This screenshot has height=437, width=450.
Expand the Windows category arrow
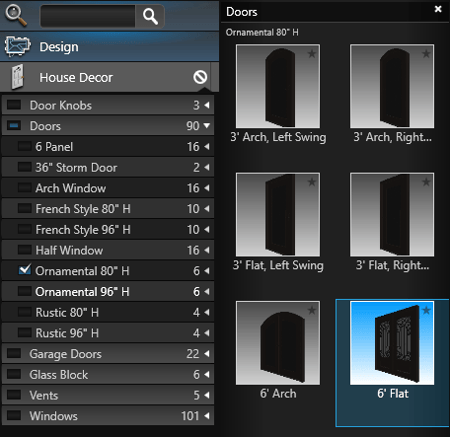coord(207,415)
